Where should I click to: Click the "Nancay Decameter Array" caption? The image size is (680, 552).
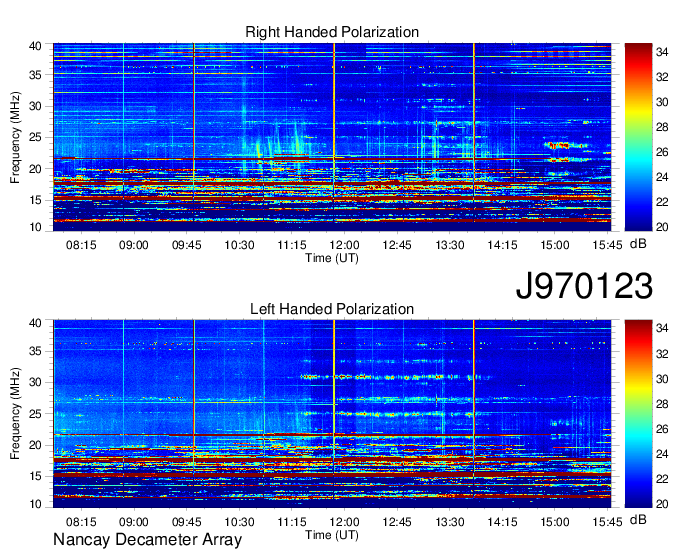point(147,539)
